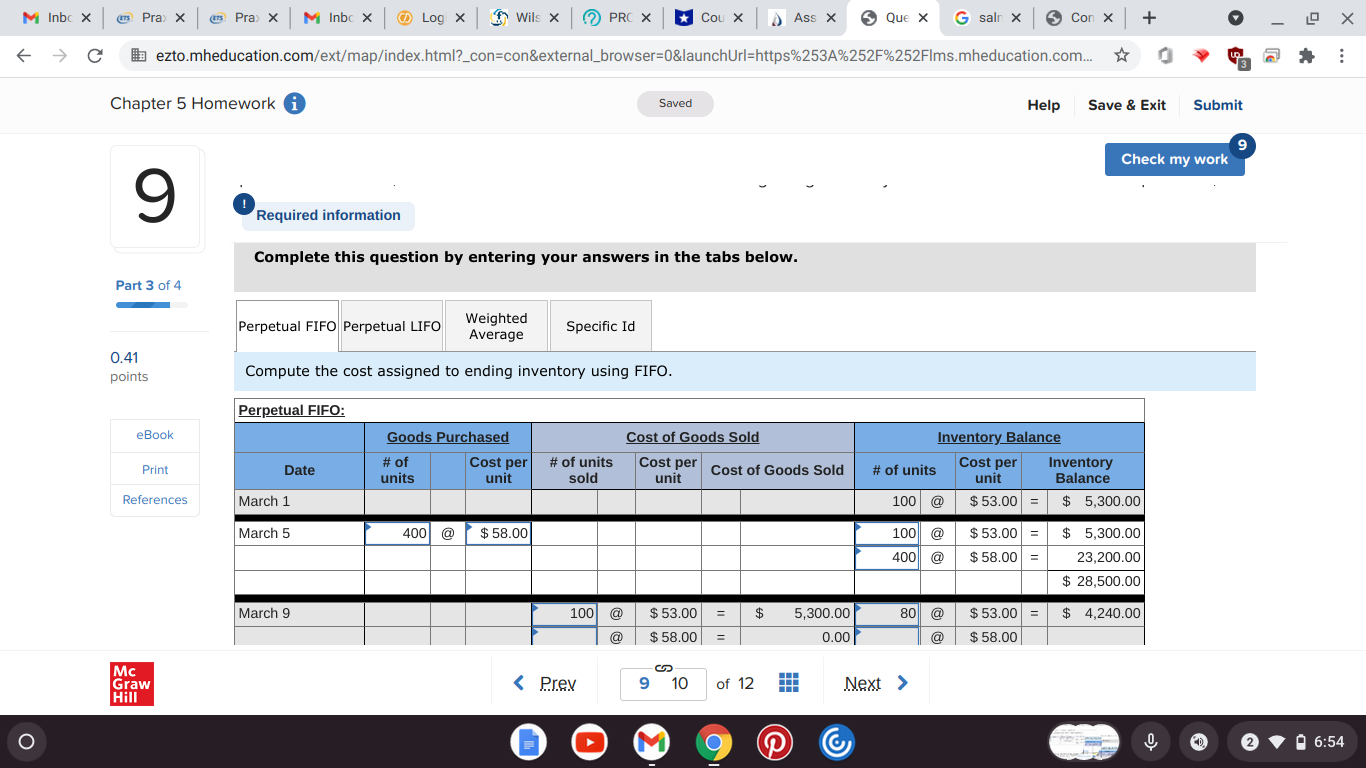
Task: Reload the page with the refresh icon
Action: [95, 56]
